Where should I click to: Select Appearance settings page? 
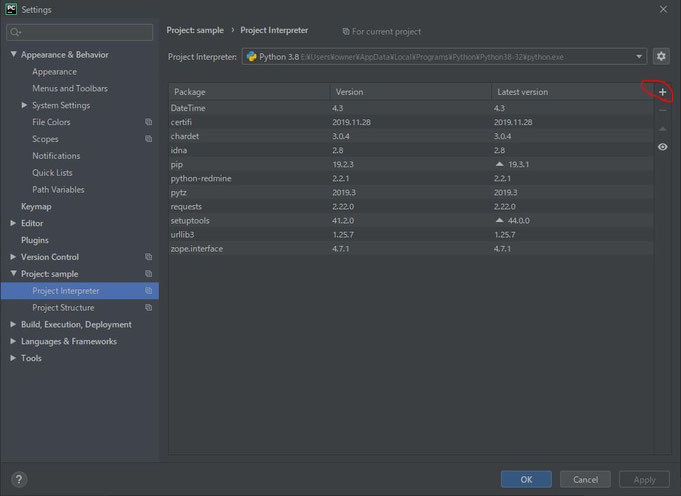54,72
